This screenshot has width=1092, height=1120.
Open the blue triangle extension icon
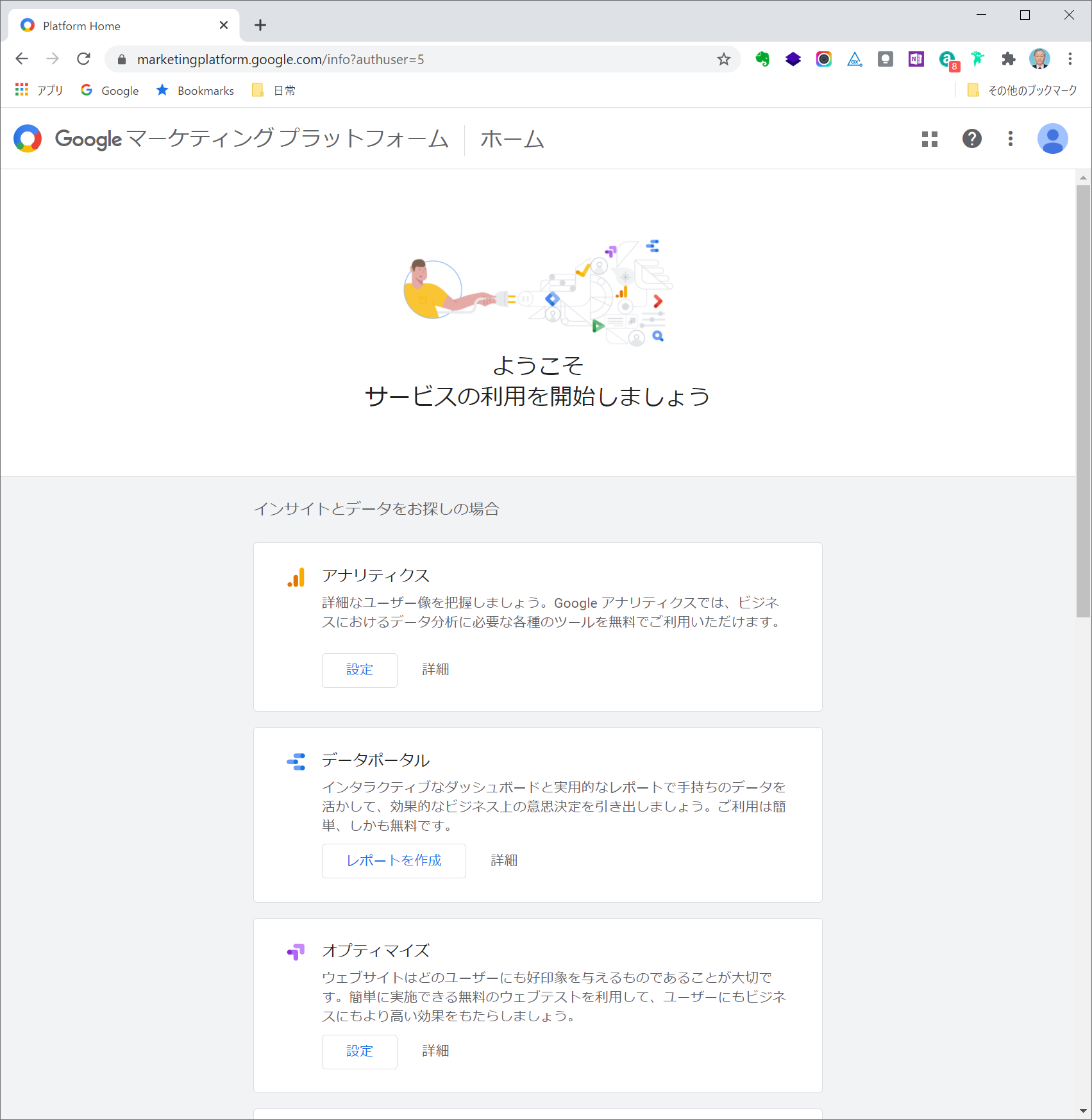pos(855,60)
